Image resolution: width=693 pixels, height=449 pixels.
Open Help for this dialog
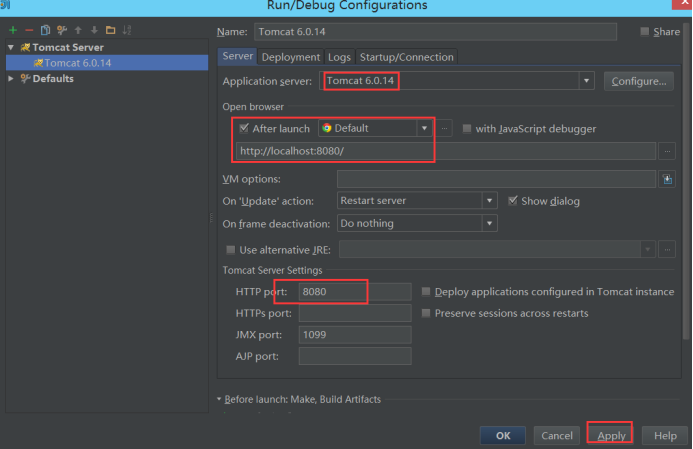tap(665, 436)
